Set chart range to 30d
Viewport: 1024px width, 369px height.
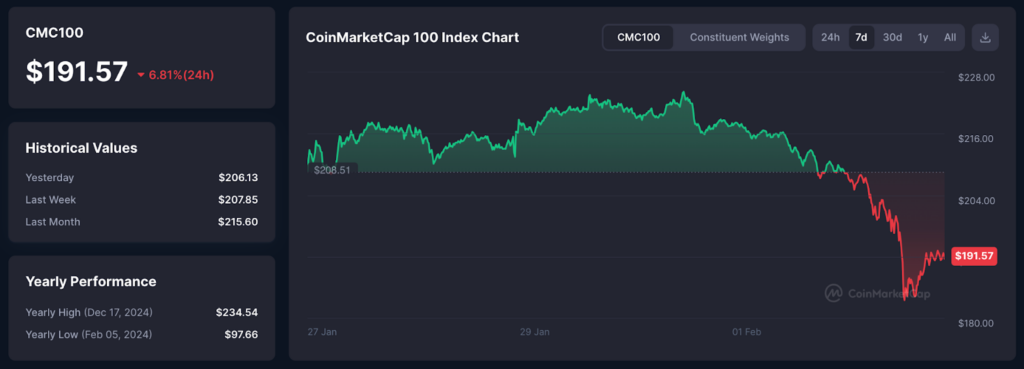(892, 37)
